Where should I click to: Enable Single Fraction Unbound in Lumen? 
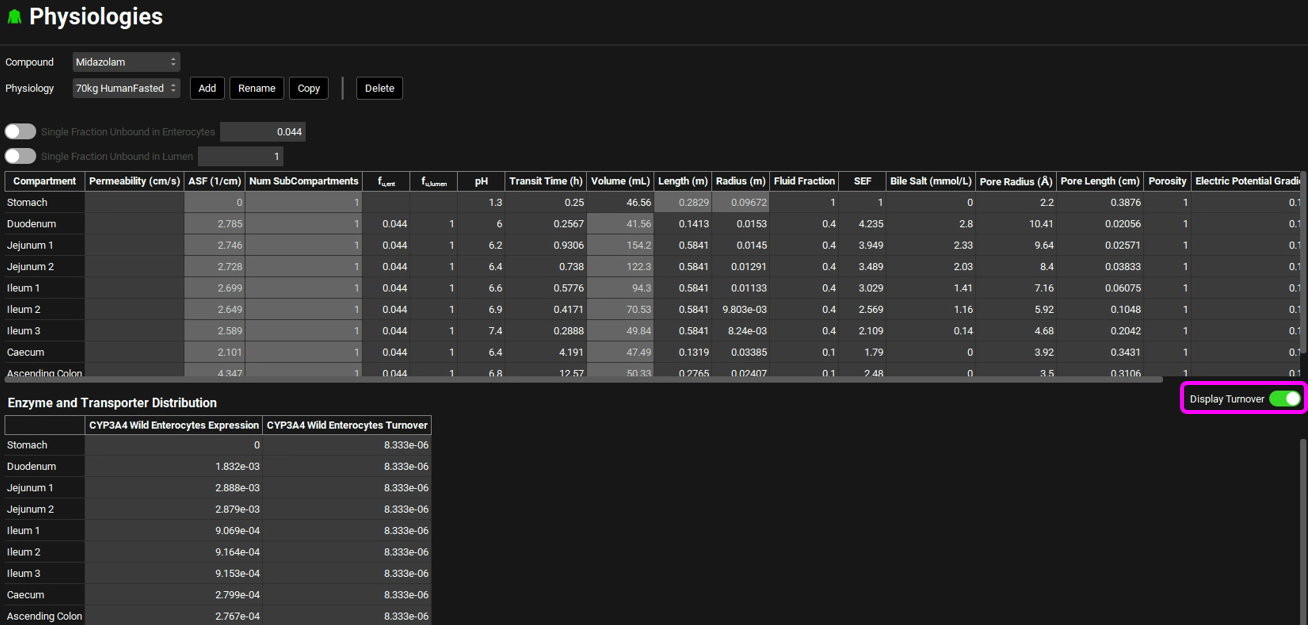coord(20,156)
